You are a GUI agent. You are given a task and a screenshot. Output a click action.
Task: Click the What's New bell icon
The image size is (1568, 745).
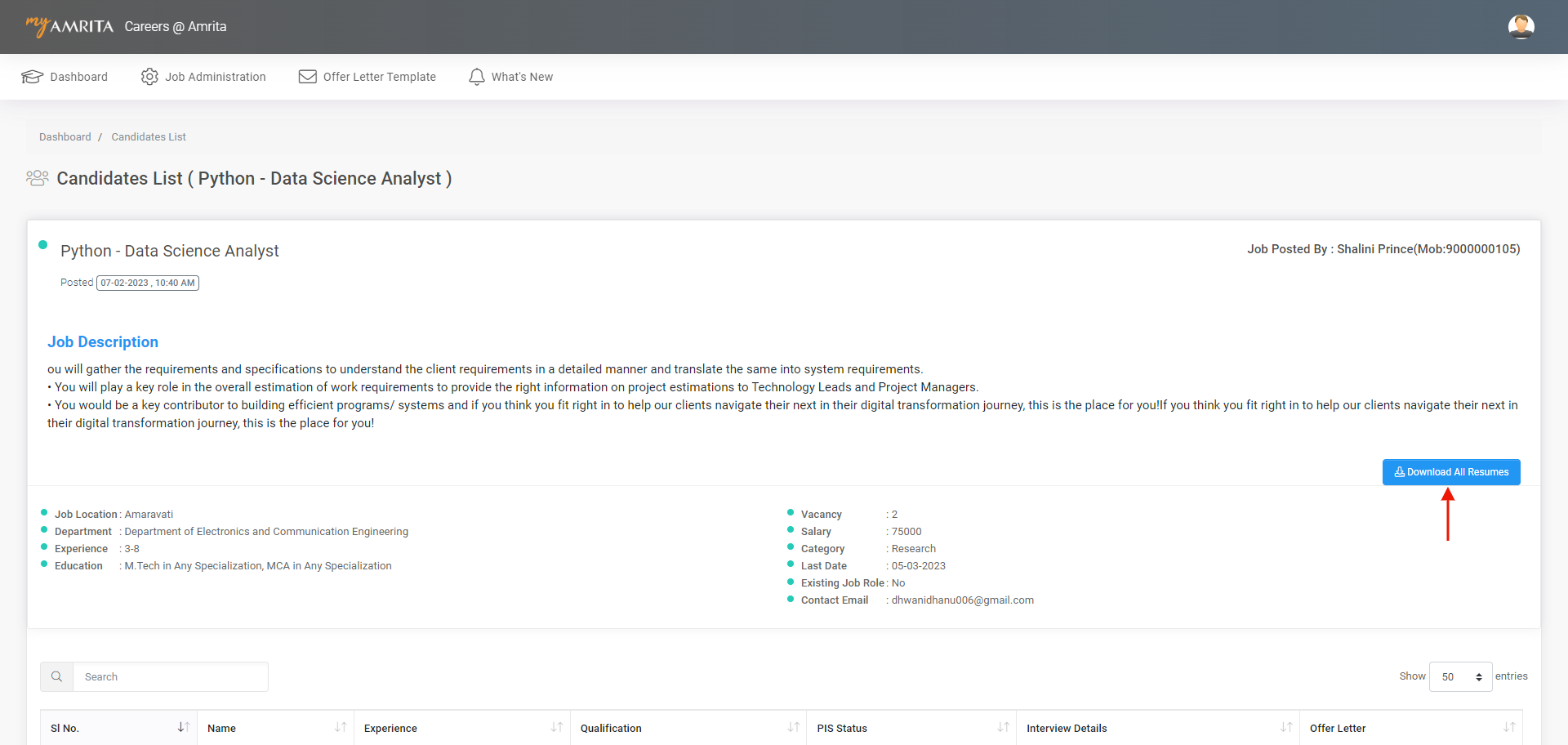(477, 77)
